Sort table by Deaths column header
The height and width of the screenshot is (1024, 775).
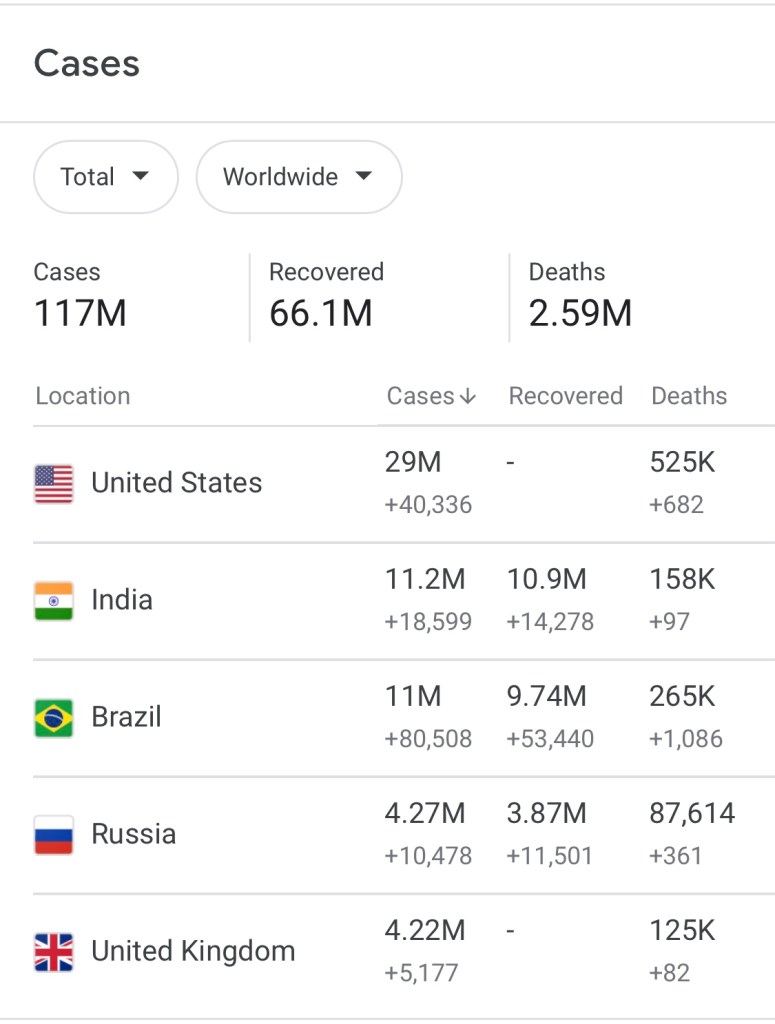(x=689, y=396)
